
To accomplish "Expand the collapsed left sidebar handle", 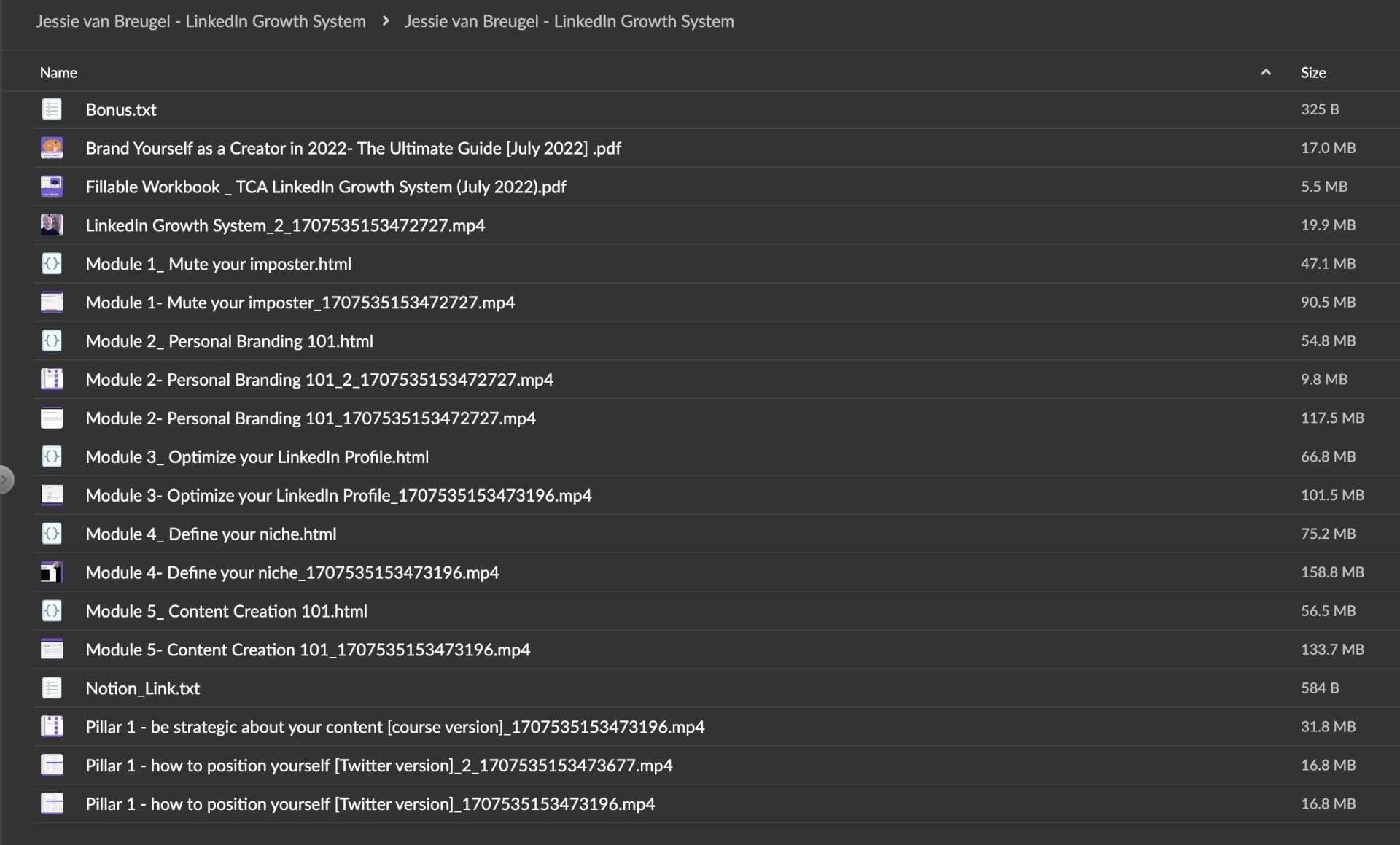I will coord(6,480).
